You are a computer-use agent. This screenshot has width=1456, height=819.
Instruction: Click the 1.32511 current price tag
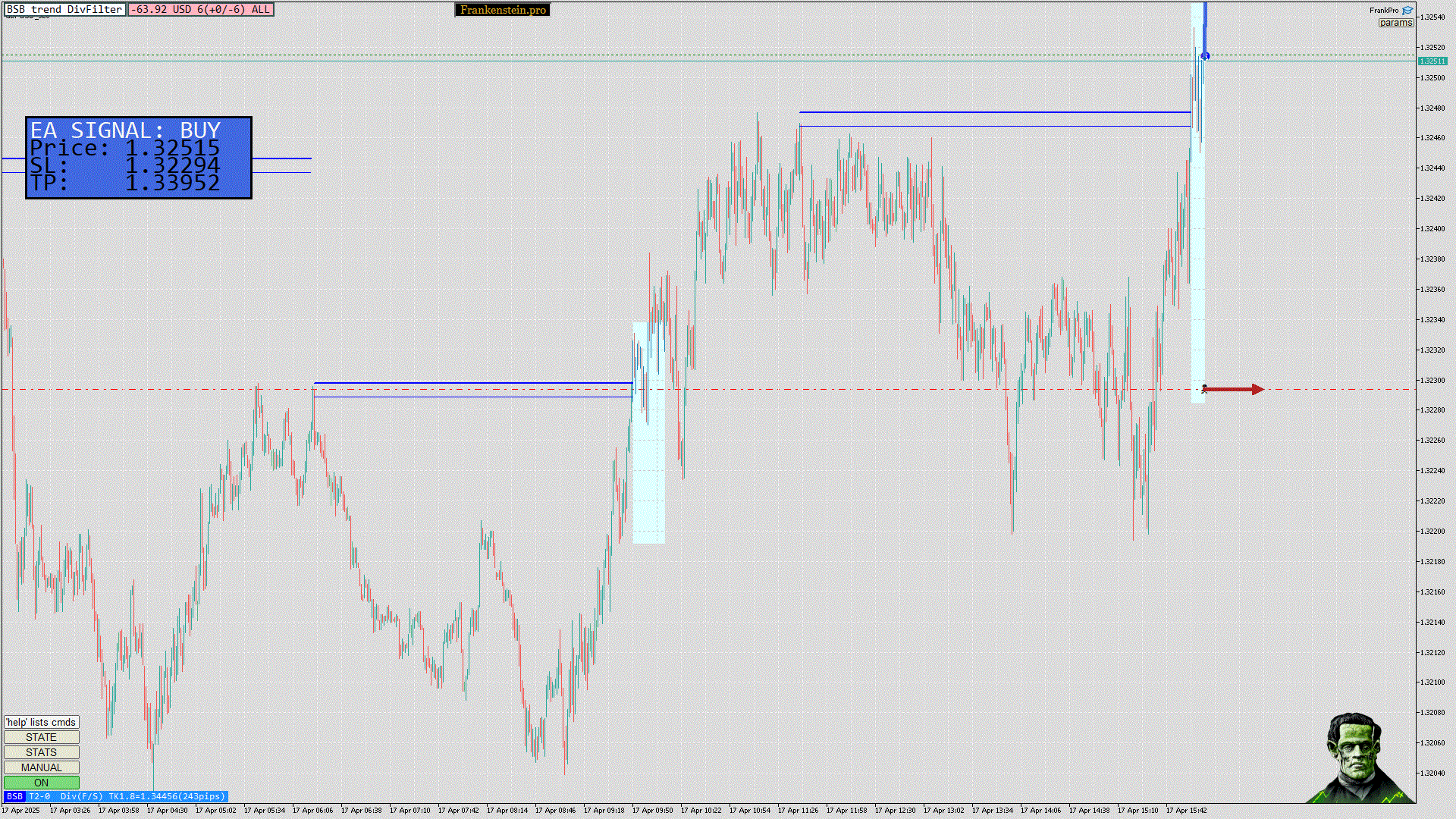click(1432, 61)
